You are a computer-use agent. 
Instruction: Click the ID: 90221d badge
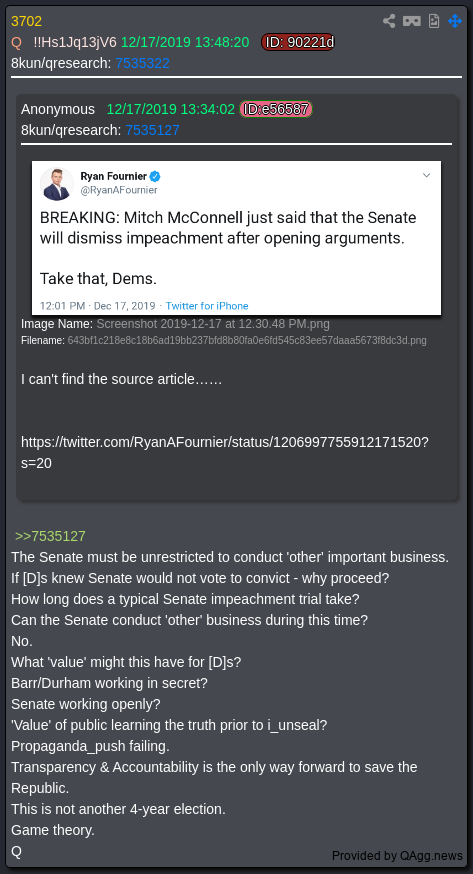[298, 42]
